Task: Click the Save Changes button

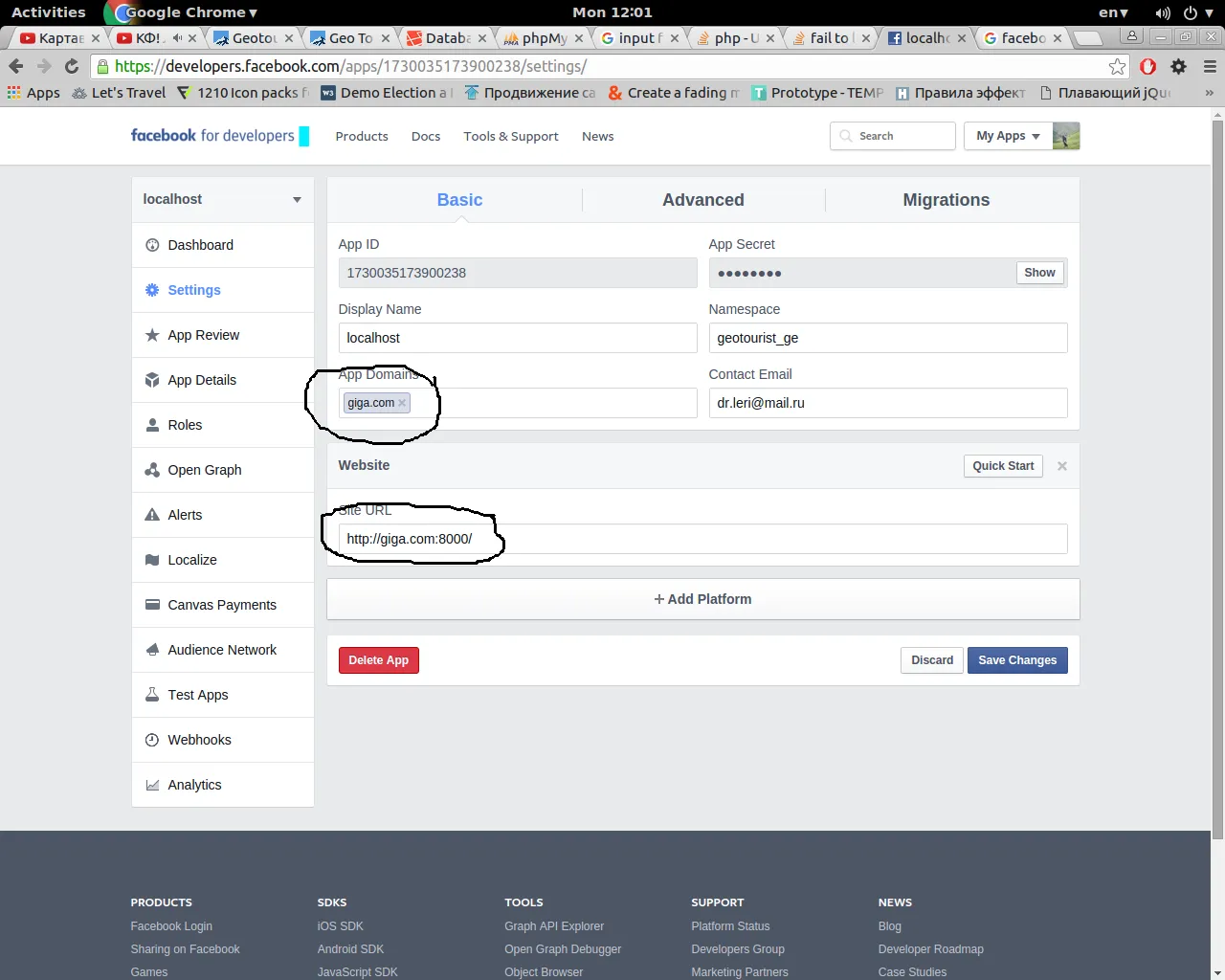Action: click(x=1017, y=660)
